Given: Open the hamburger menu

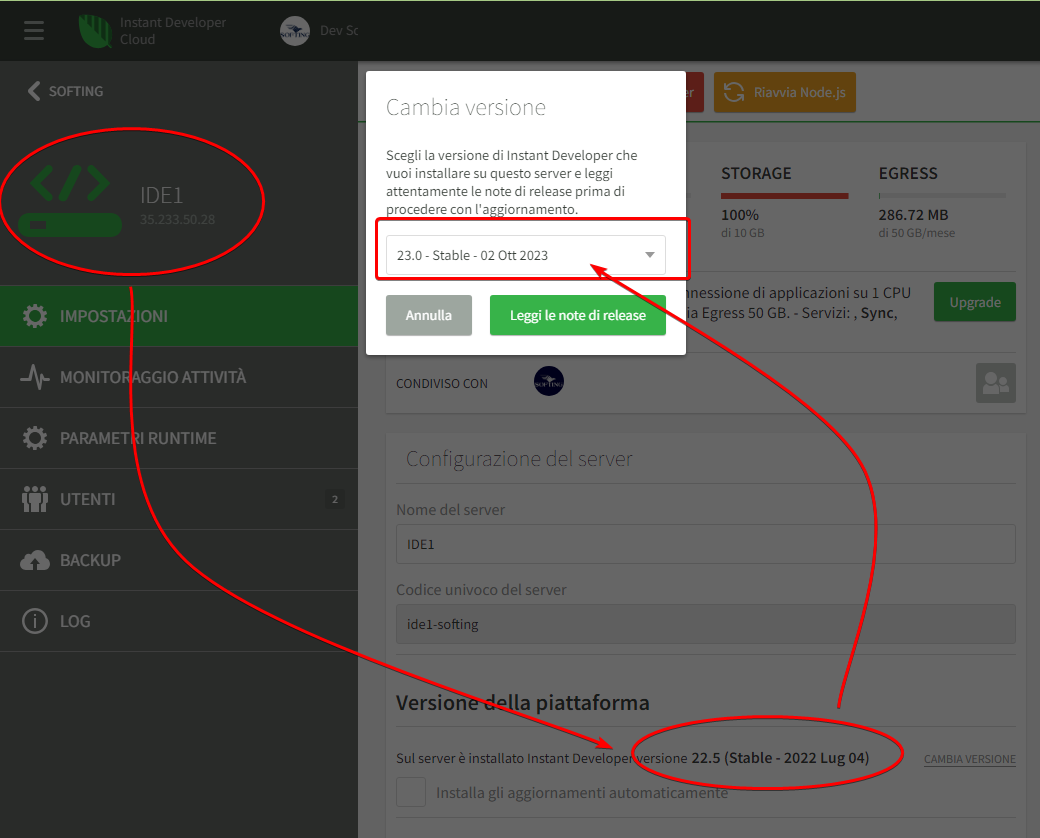Looking at the screenshot, I should coord(34,30).
